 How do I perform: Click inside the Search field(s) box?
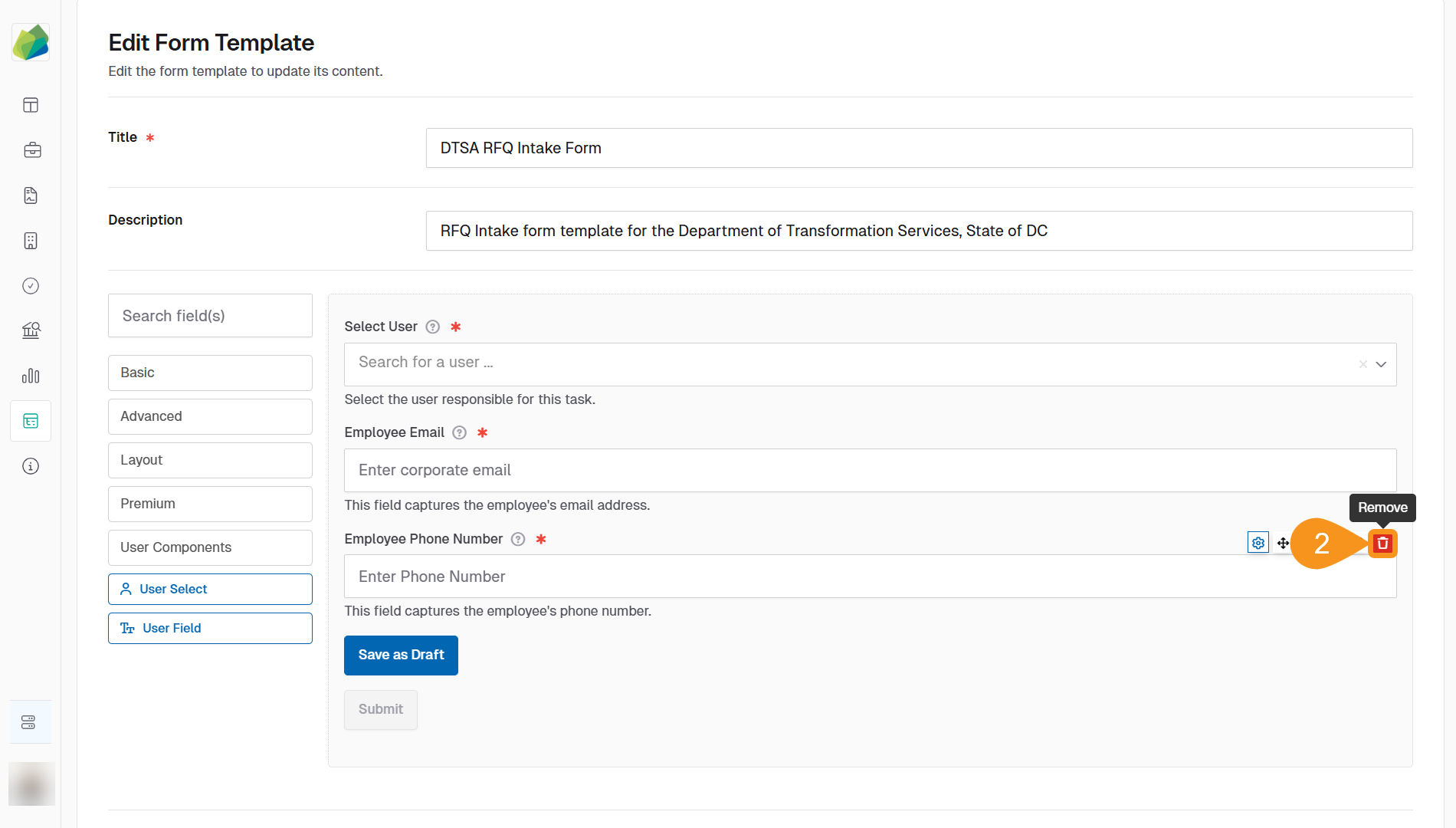tap(210, 315)
